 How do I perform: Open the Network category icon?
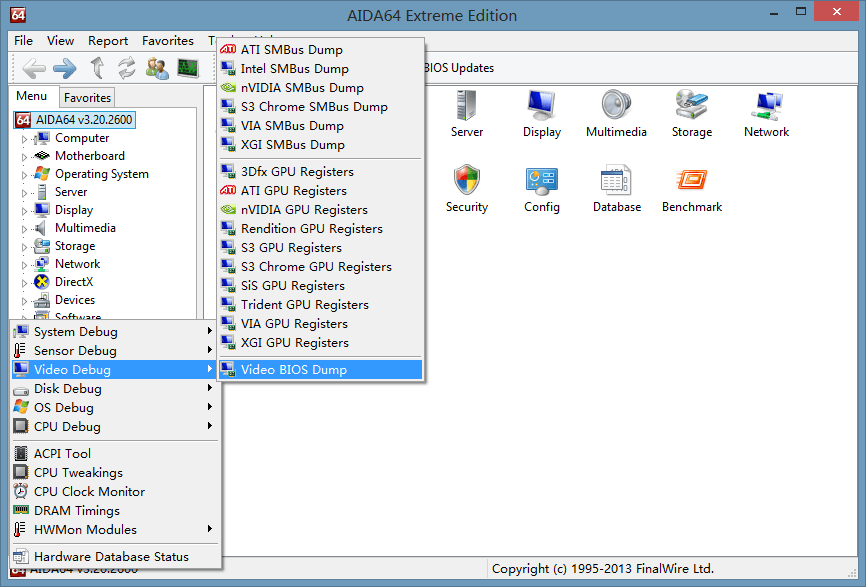coord(767,114)
